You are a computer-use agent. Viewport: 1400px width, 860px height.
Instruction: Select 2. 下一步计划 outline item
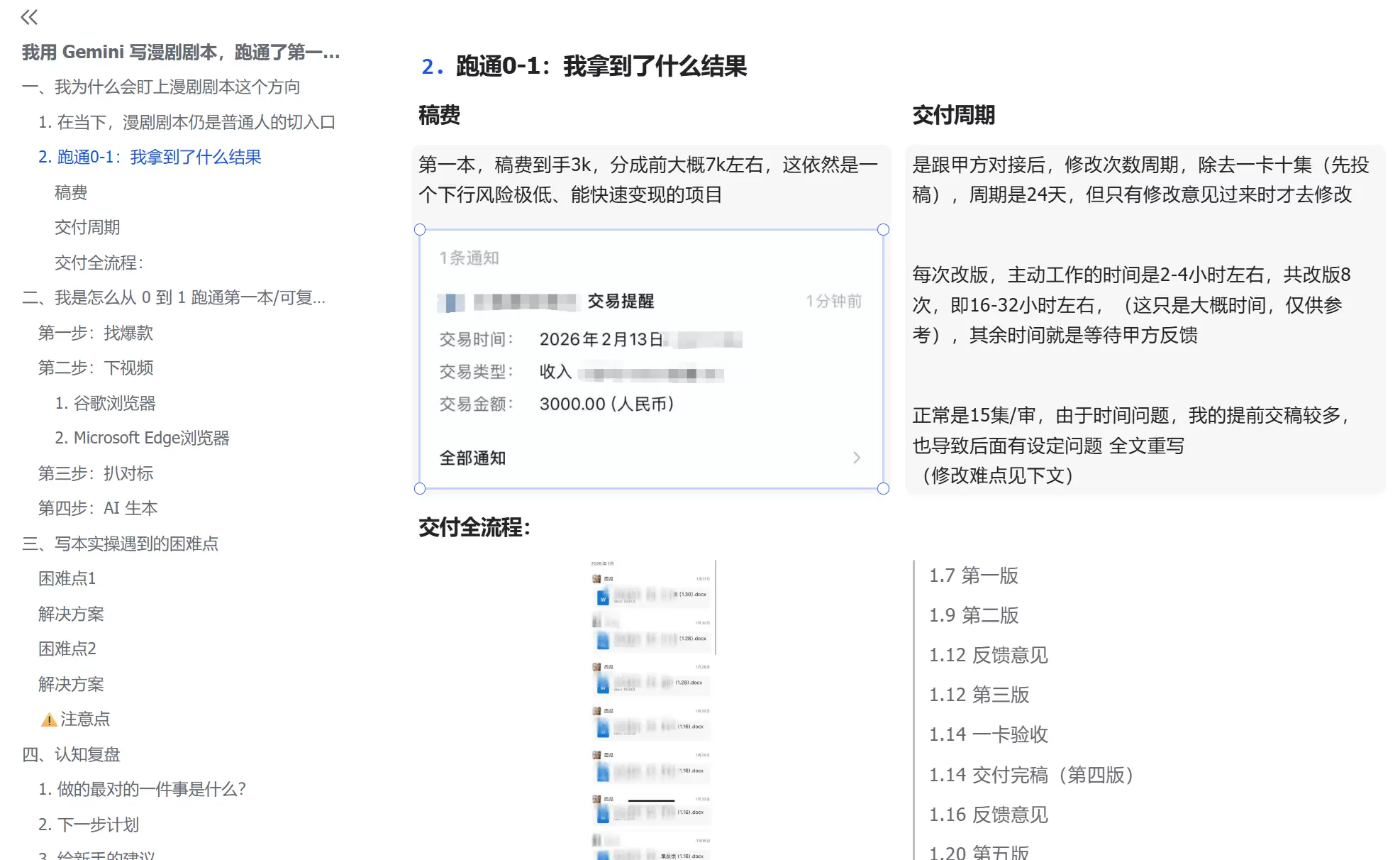point(89,825)
